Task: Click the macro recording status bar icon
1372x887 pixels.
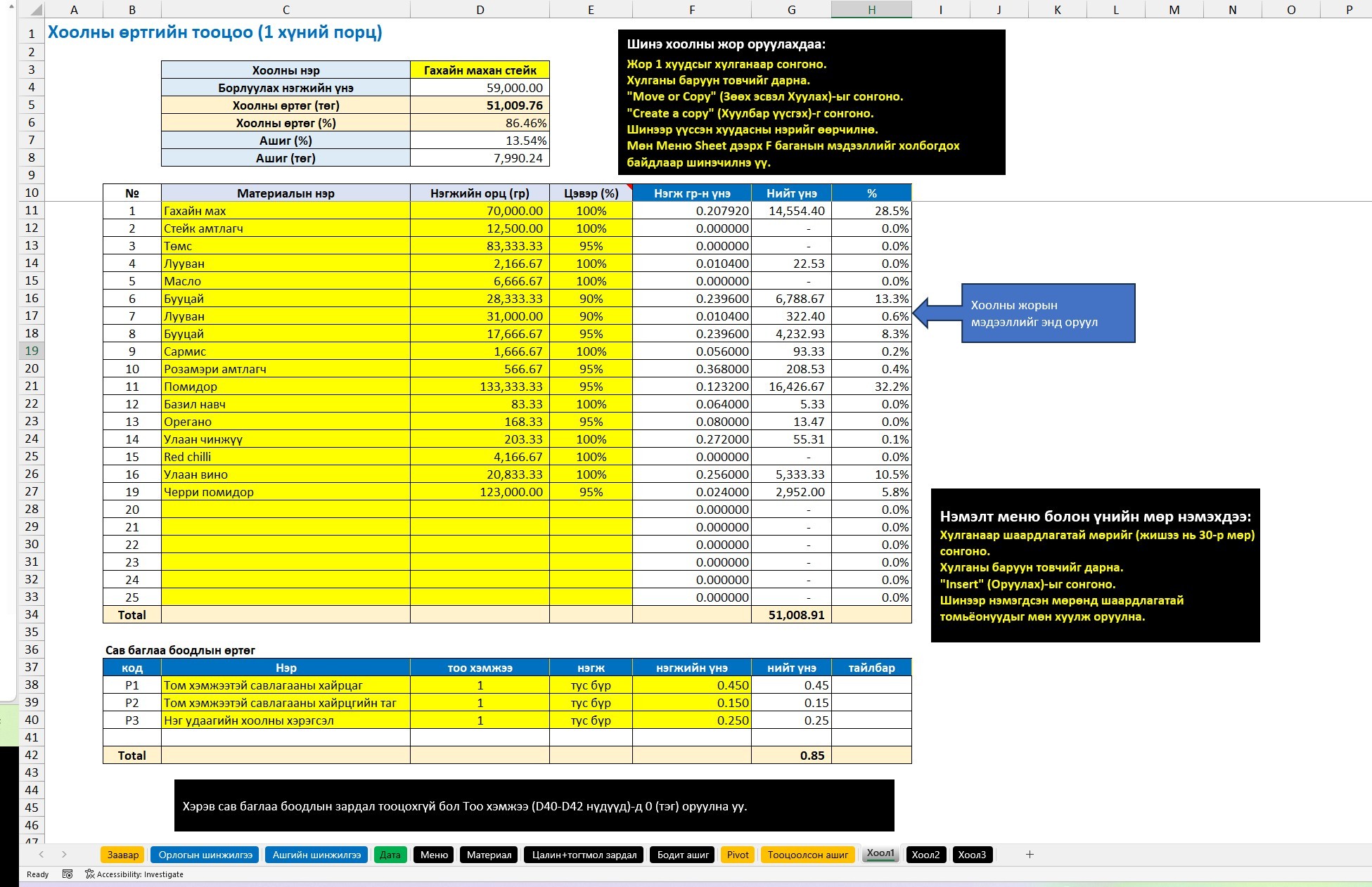Action: coord(68,874)
